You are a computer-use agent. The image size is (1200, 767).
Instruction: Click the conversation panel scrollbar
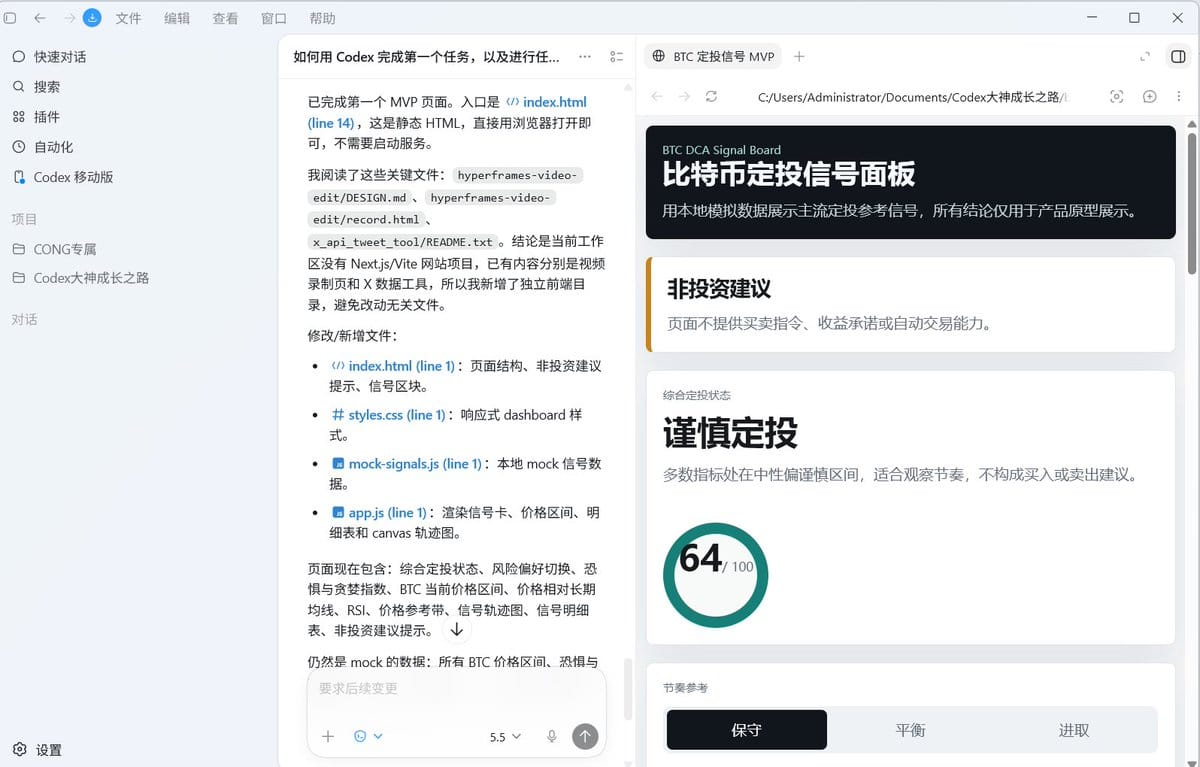pos(628,689)
